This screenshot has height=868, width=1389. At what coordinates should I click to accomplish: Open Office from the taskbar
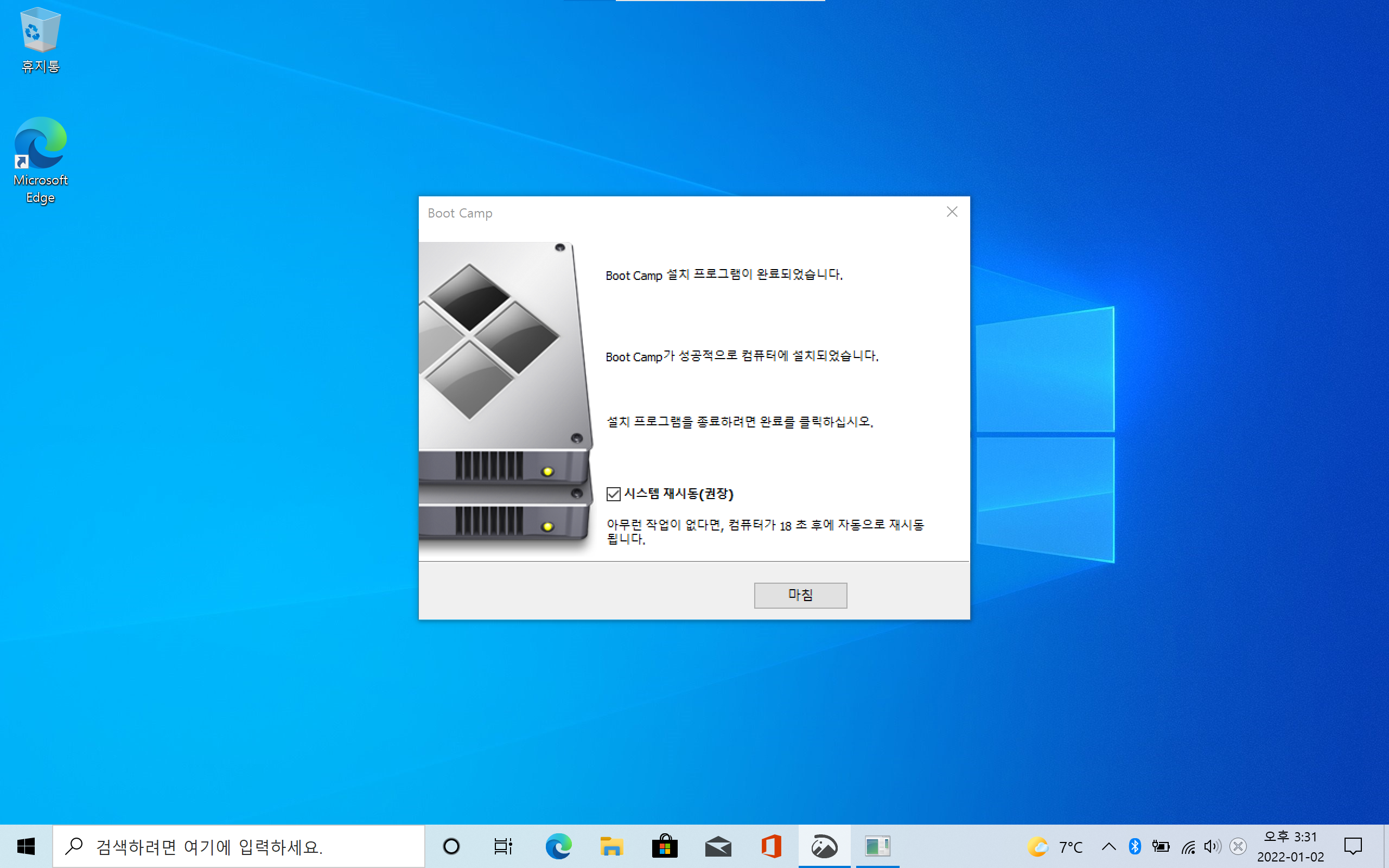pos(771,846)
